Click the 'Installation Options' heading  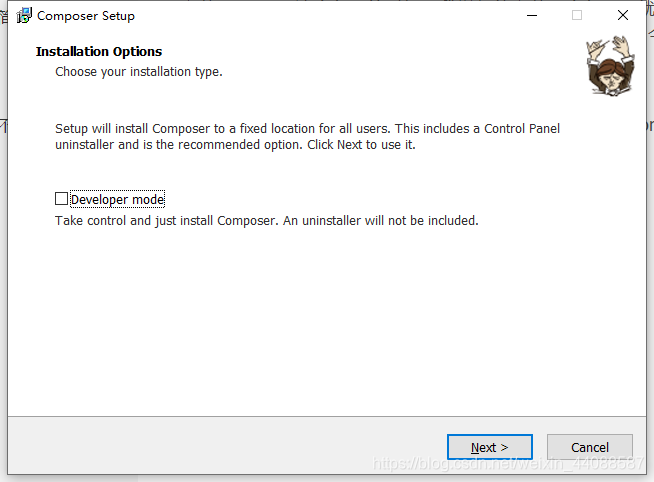99,51
